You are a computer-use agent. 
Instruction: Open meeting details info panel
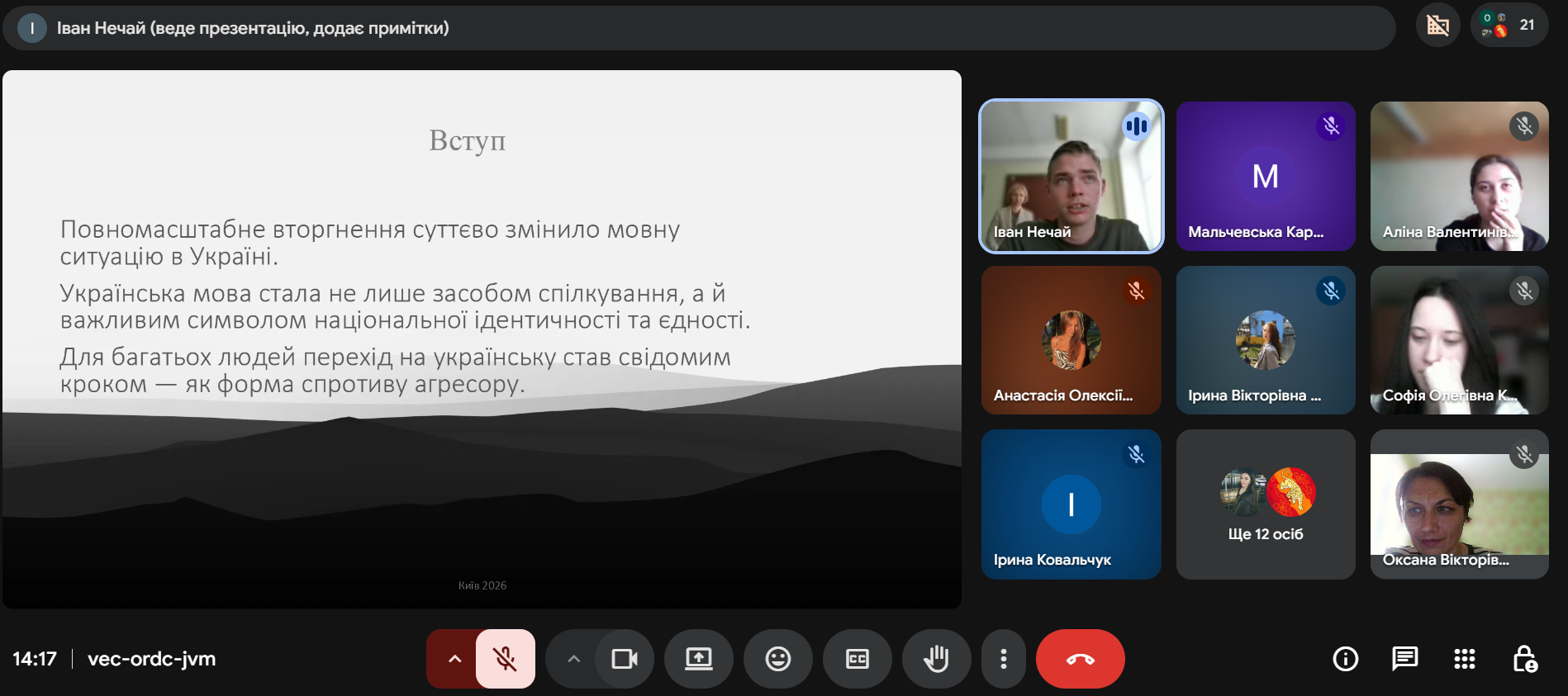click(x=1345, y=659)
